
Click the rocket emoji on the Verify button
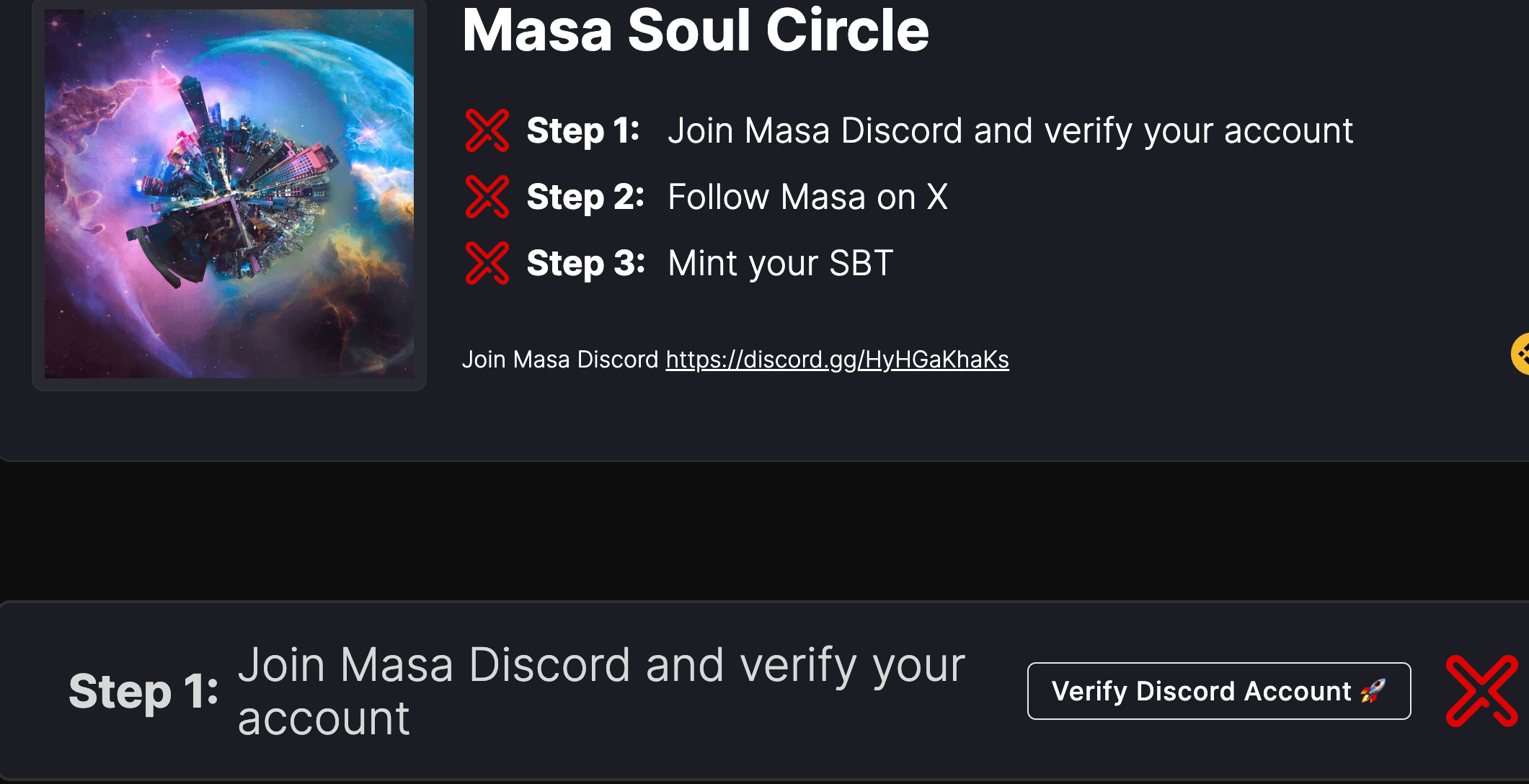click(x=1373, y=691)
